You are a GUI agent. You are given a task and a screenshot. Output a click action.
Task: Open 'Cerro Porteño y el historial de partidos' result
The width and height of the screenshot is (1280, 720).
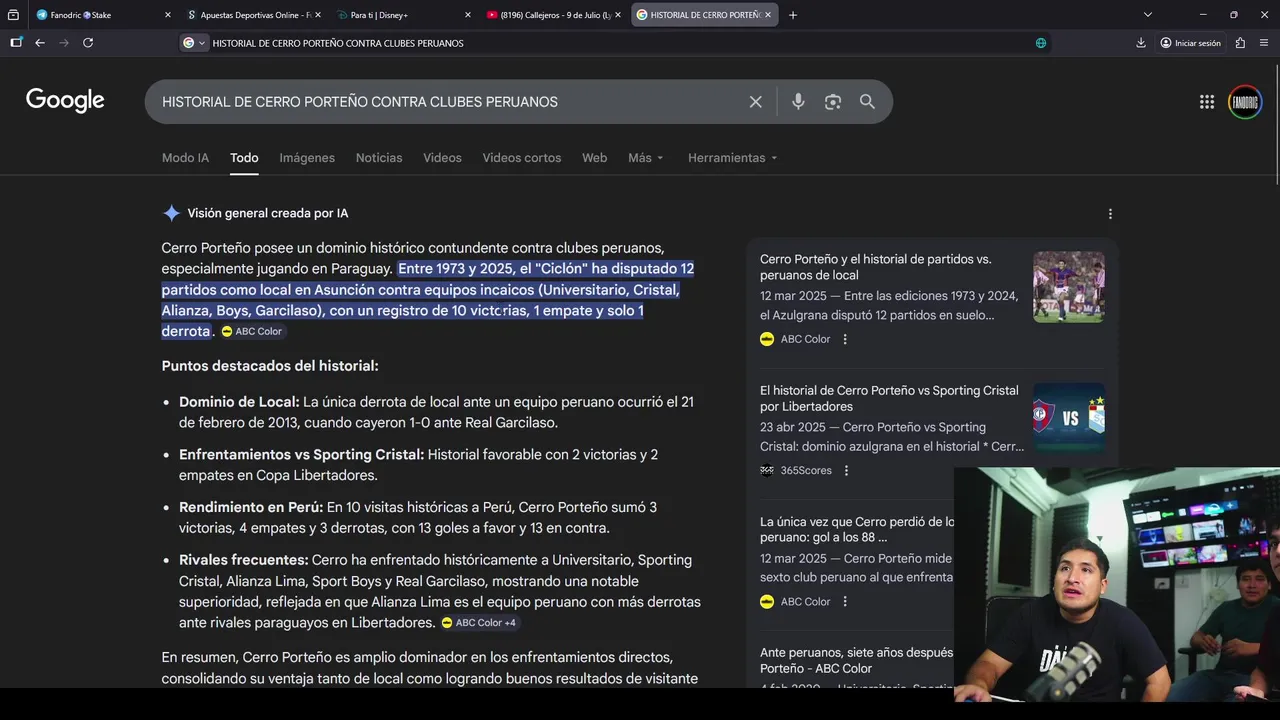(x=876, y=267)
